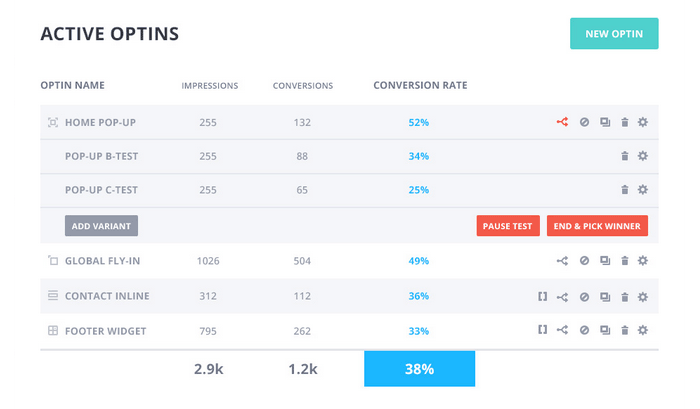700x409 pixels.
Task: Duplicate the Home Pop-Up optin
Action: tap(604, 123)
